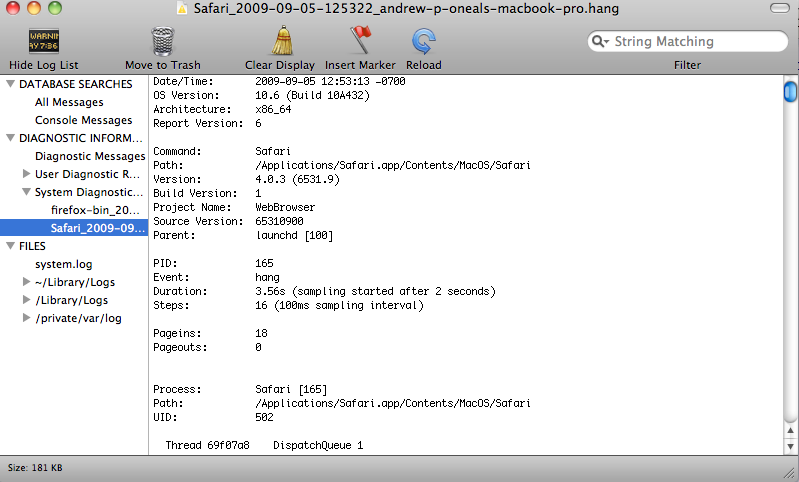Click the Hide Log List icon

[x=44, y=41]
